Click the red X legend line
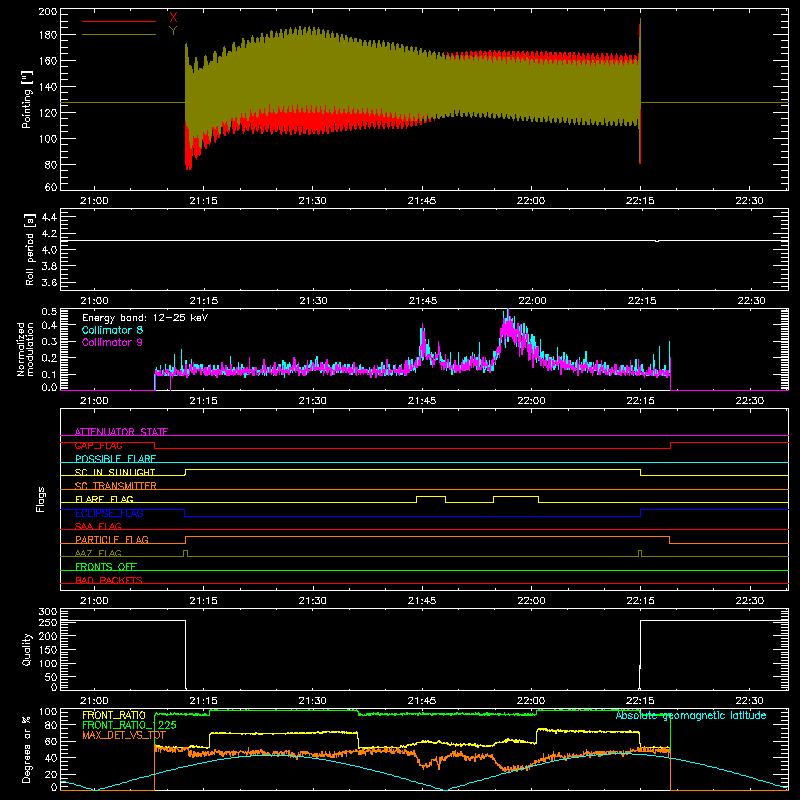This screenshot has height=800, width=800. tap(119, 21)
